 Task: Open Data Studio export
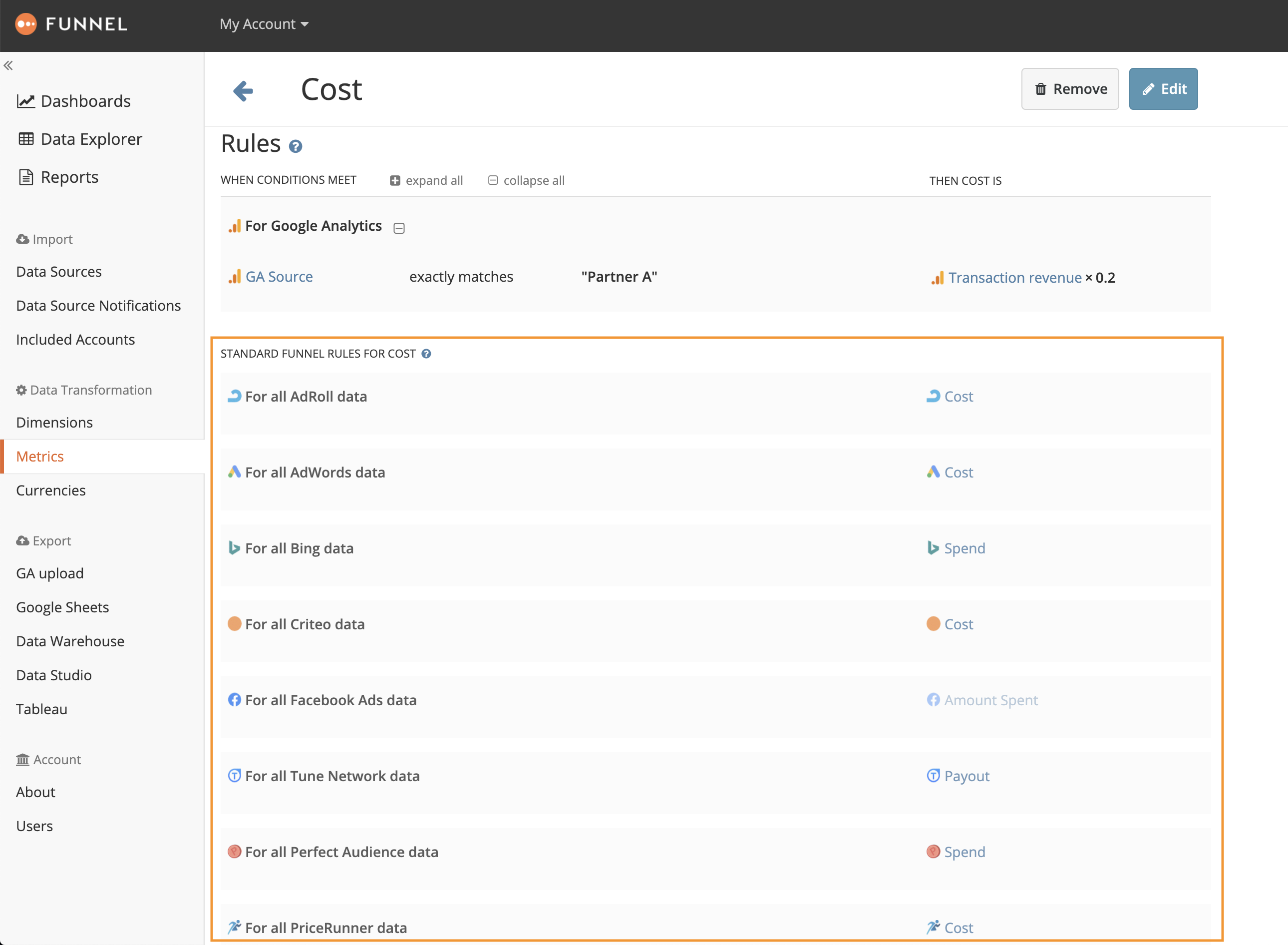[x=54, y=676]
